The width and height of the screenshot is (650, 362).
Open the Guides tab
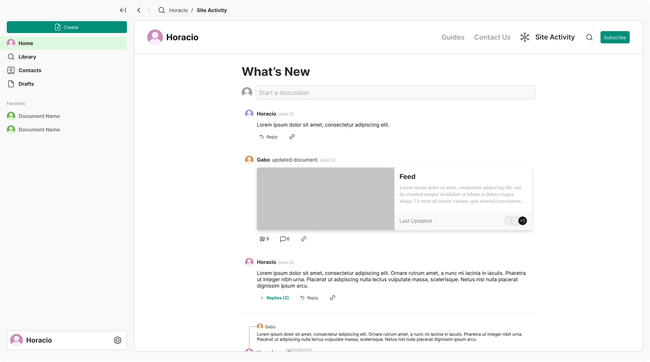(x=453, y=37)
